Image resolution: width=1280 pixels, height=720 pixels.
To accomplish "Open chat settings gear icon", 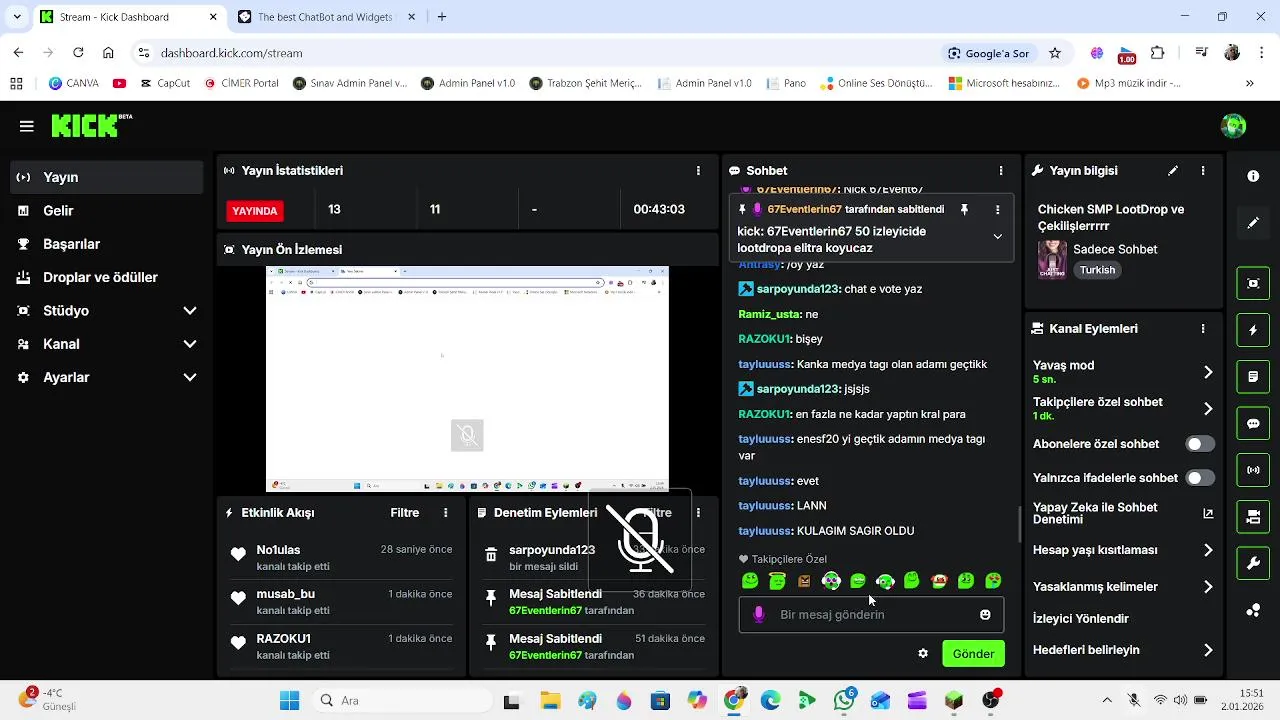I will point(923,654).
